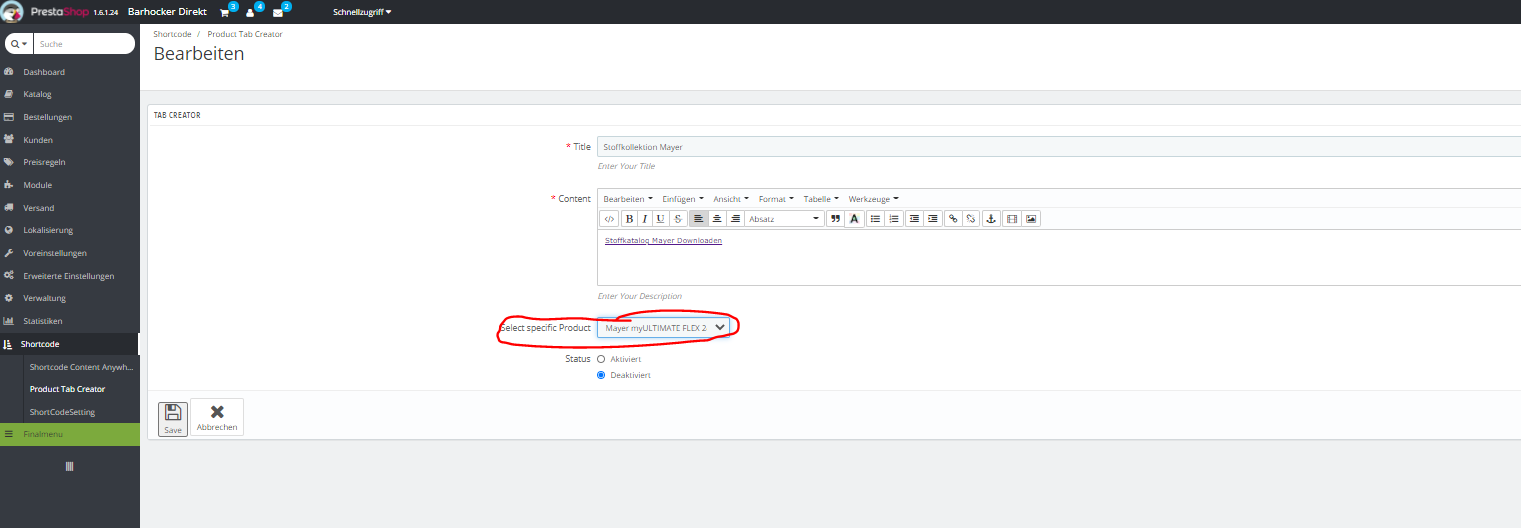Insert a numbered list

(894, 218)
